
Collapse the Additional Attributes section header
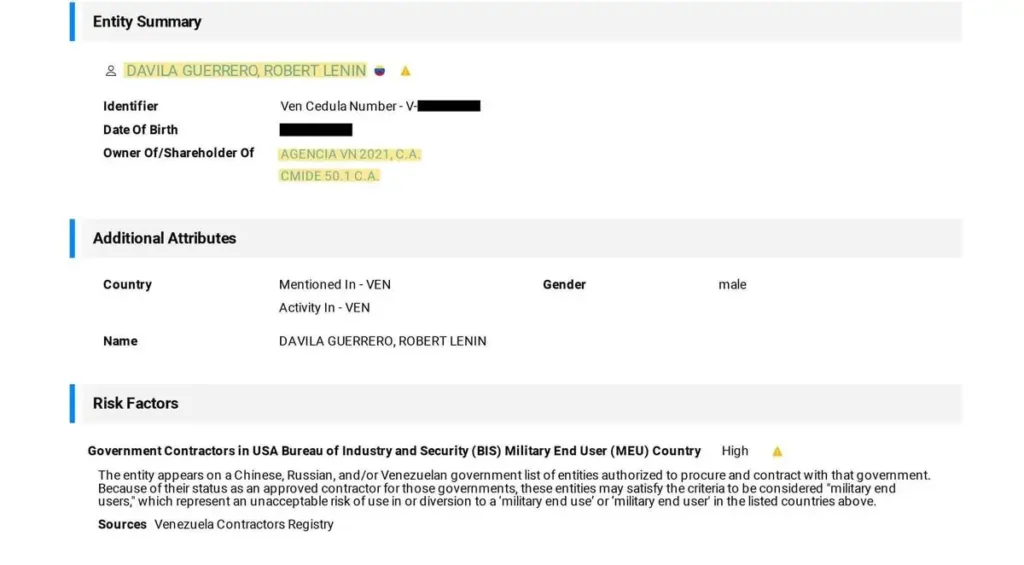click(164, 238)
